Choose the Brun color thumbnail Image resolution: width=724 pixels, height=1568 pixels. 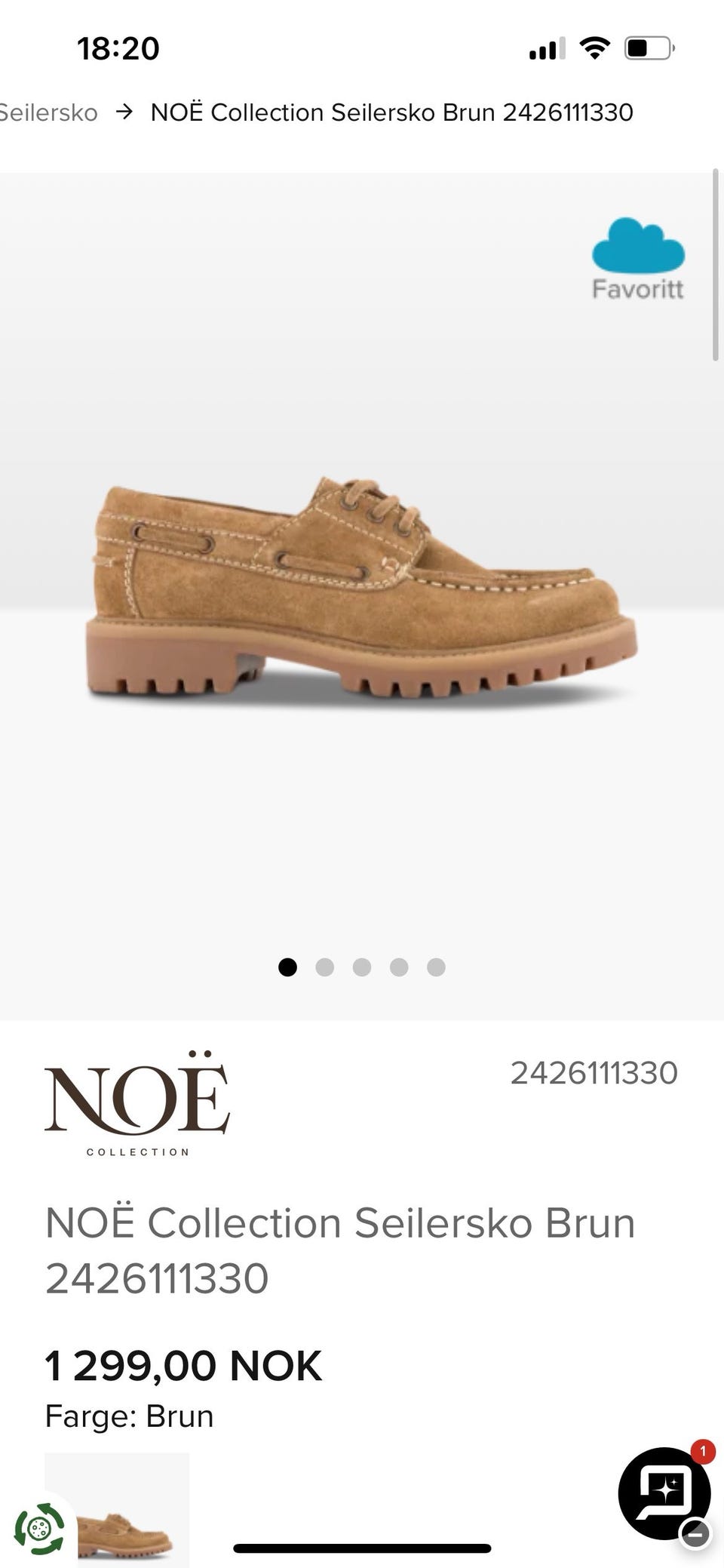[x=117, y=1509]
